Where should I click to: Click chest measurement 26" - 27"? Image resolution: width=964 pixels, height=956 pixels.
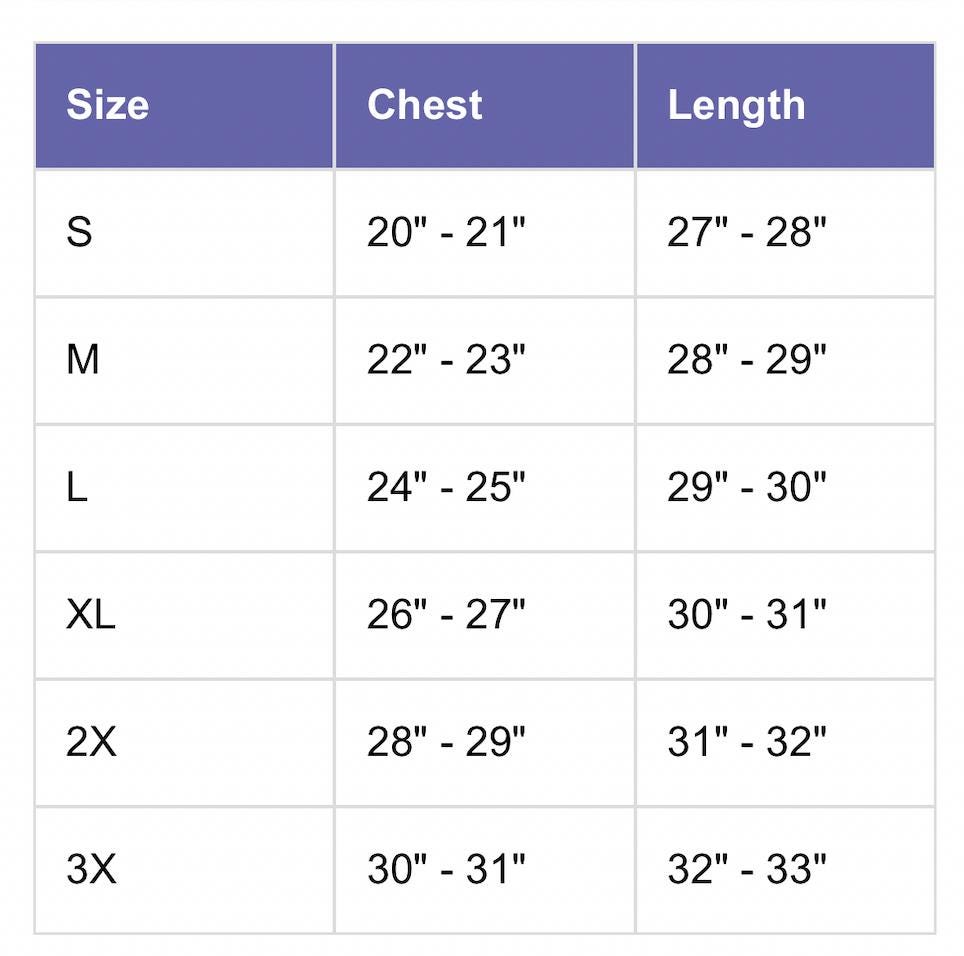tap(446, 615)
